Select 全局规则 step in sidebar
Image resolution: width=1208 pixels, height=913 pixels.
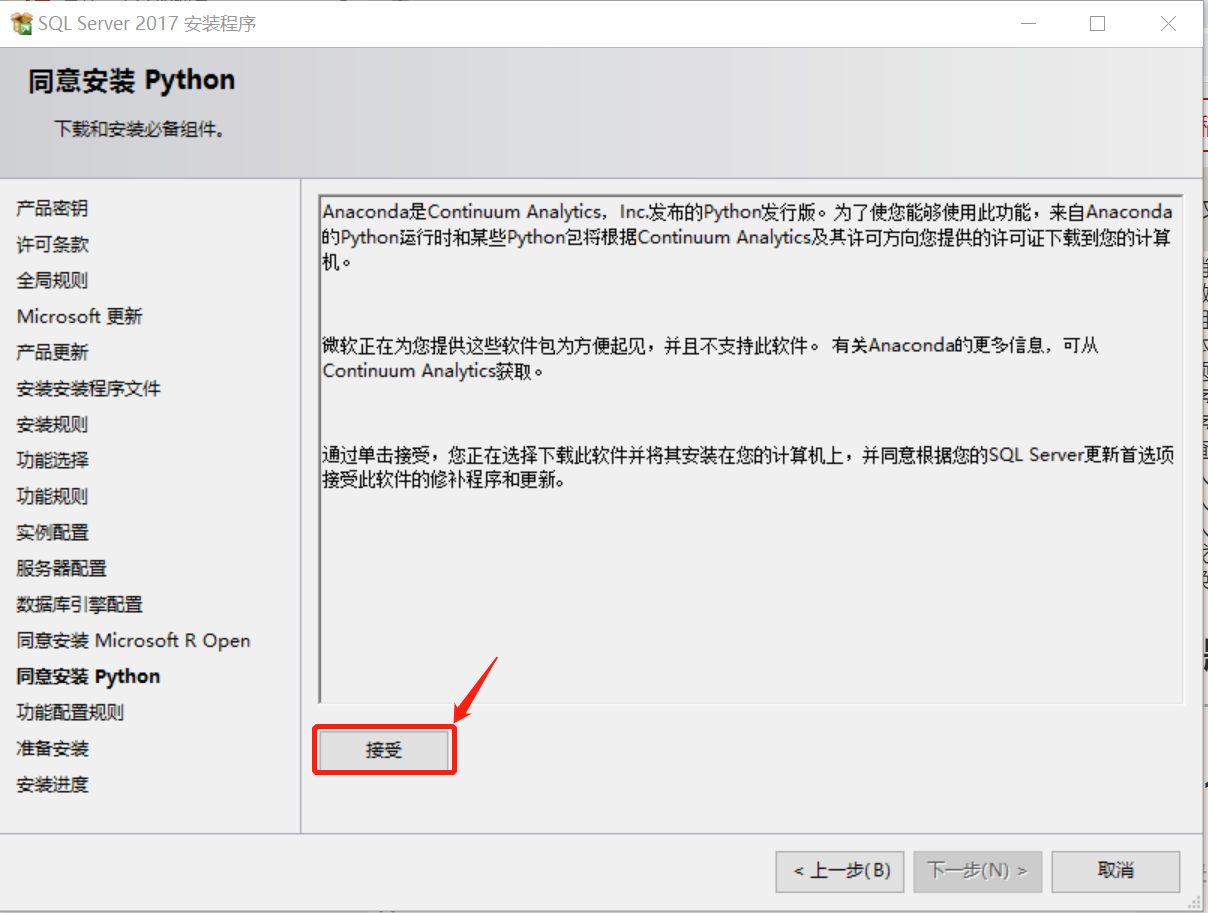pyautogui.click(x=52, y=280)
